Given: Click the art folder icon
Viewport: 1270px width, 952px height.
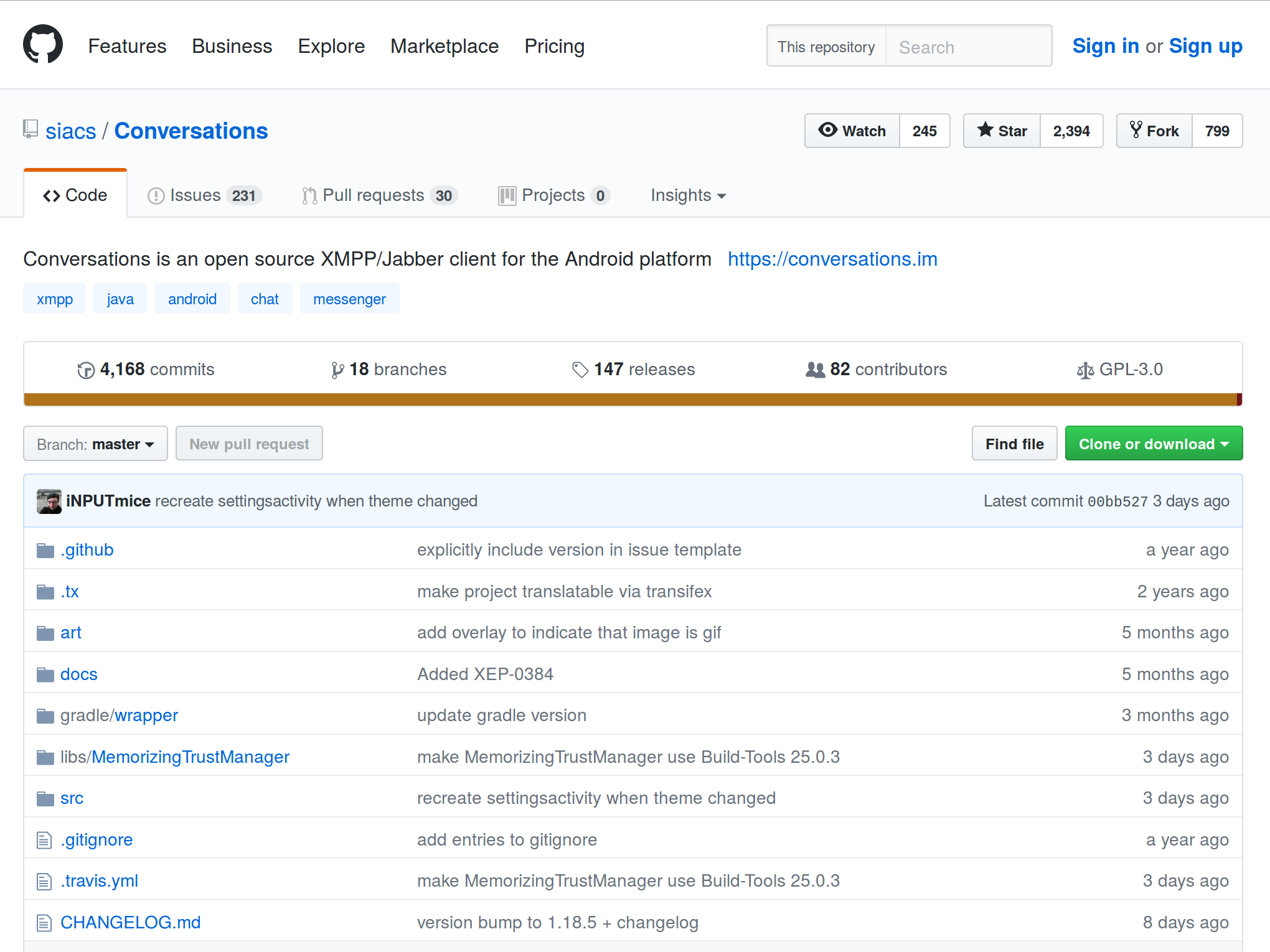Looking at the screenshot, I should [x=45, y=633].
